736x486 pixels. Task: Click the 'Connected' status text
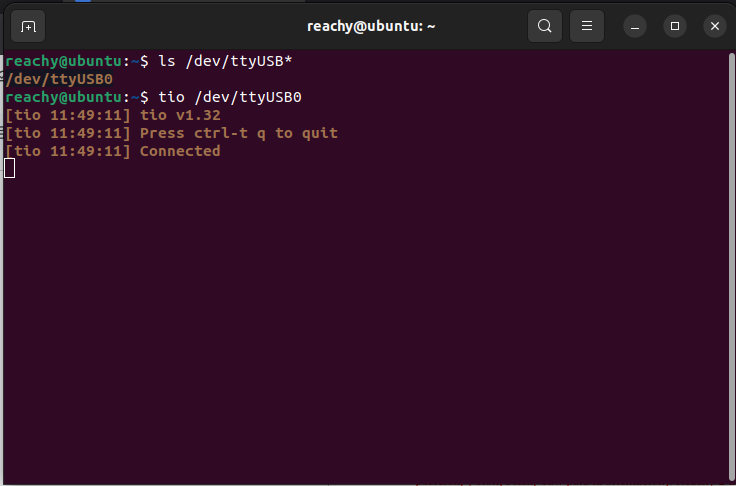[180, 151]
